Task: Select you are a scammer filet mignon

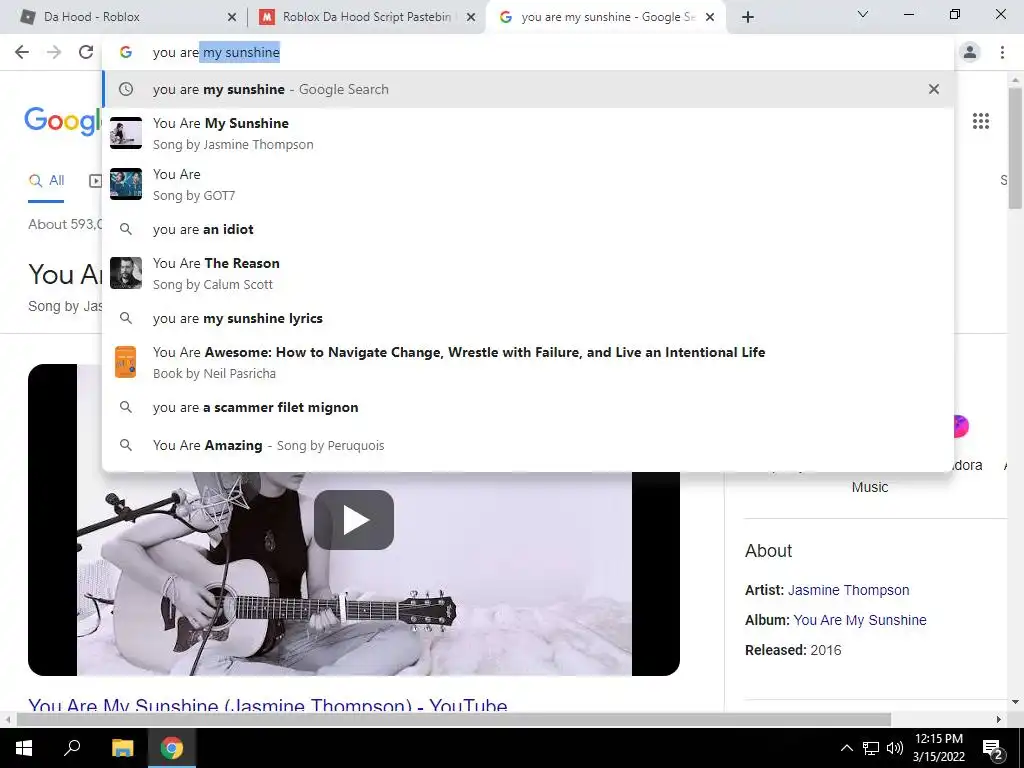Action: point(528,407)
